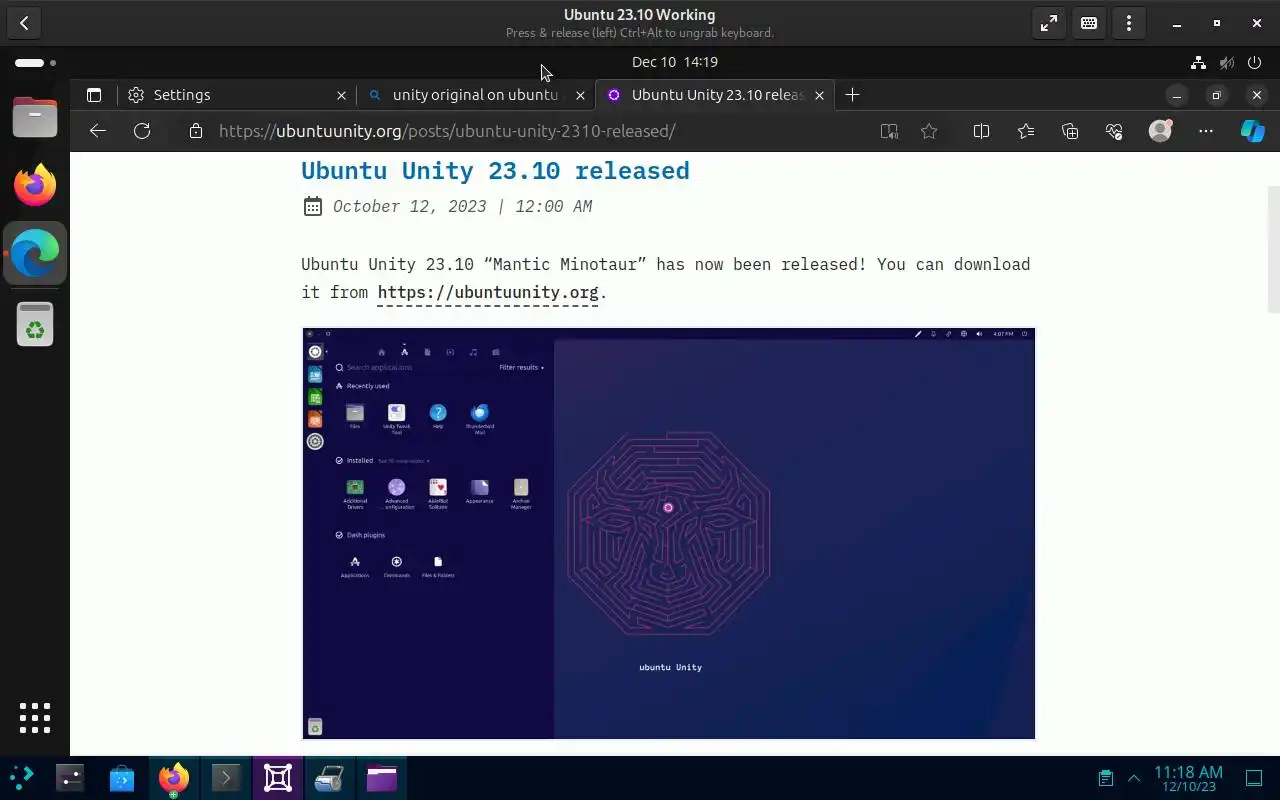The height and width of the screenshot is (800, 1280).
Task: Open Files from the Ubuntu dock
Action: [x=35, y=118]
